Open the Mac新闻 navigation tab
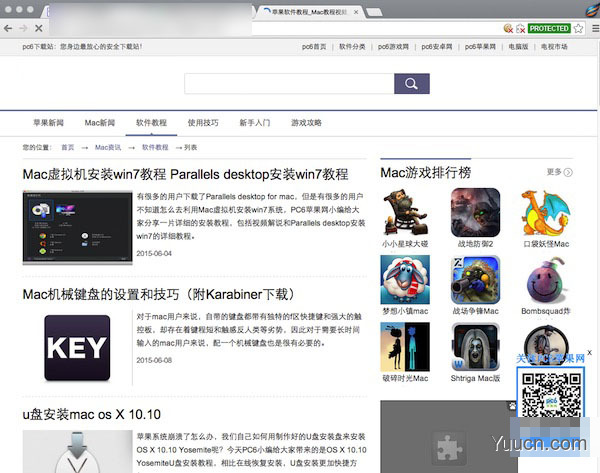Image resolution: width=600 pixels, height=473 pixels. [100, 123]
